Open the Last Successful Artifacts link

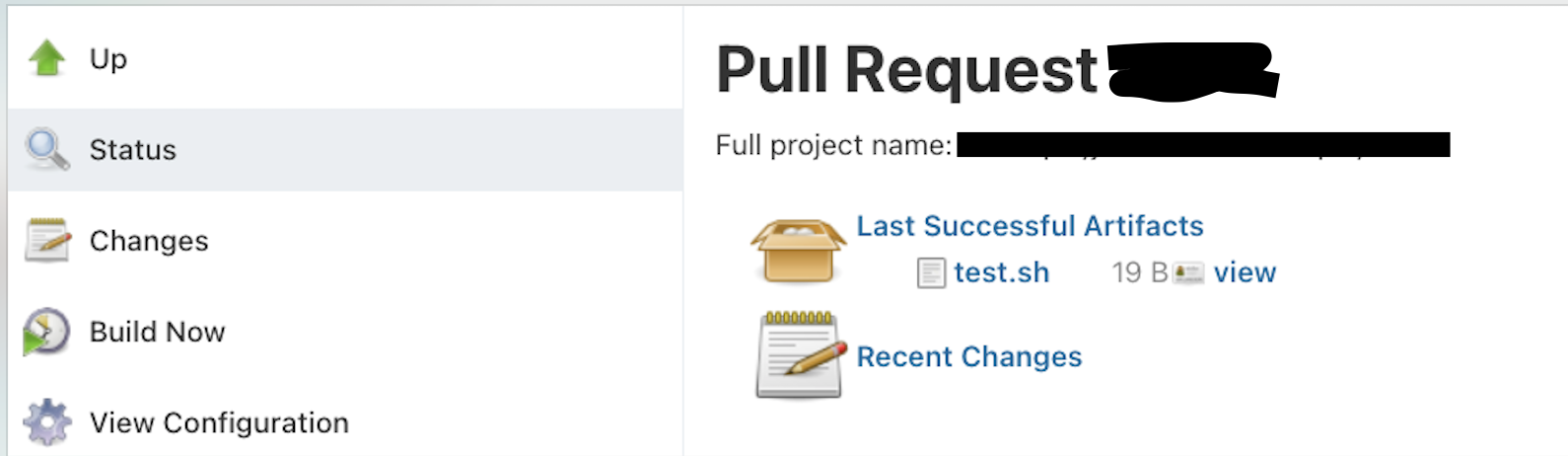[1030, 226]
